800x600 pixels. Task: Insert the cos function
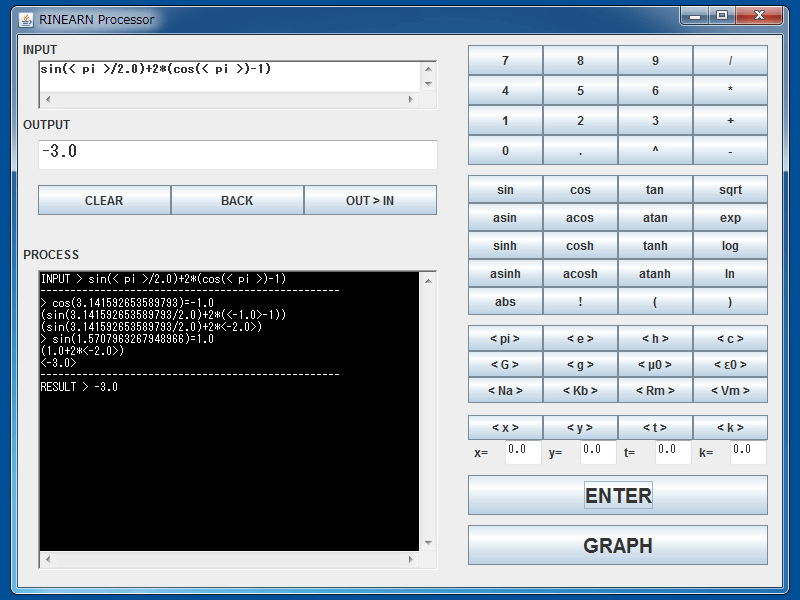pos(580,190)
